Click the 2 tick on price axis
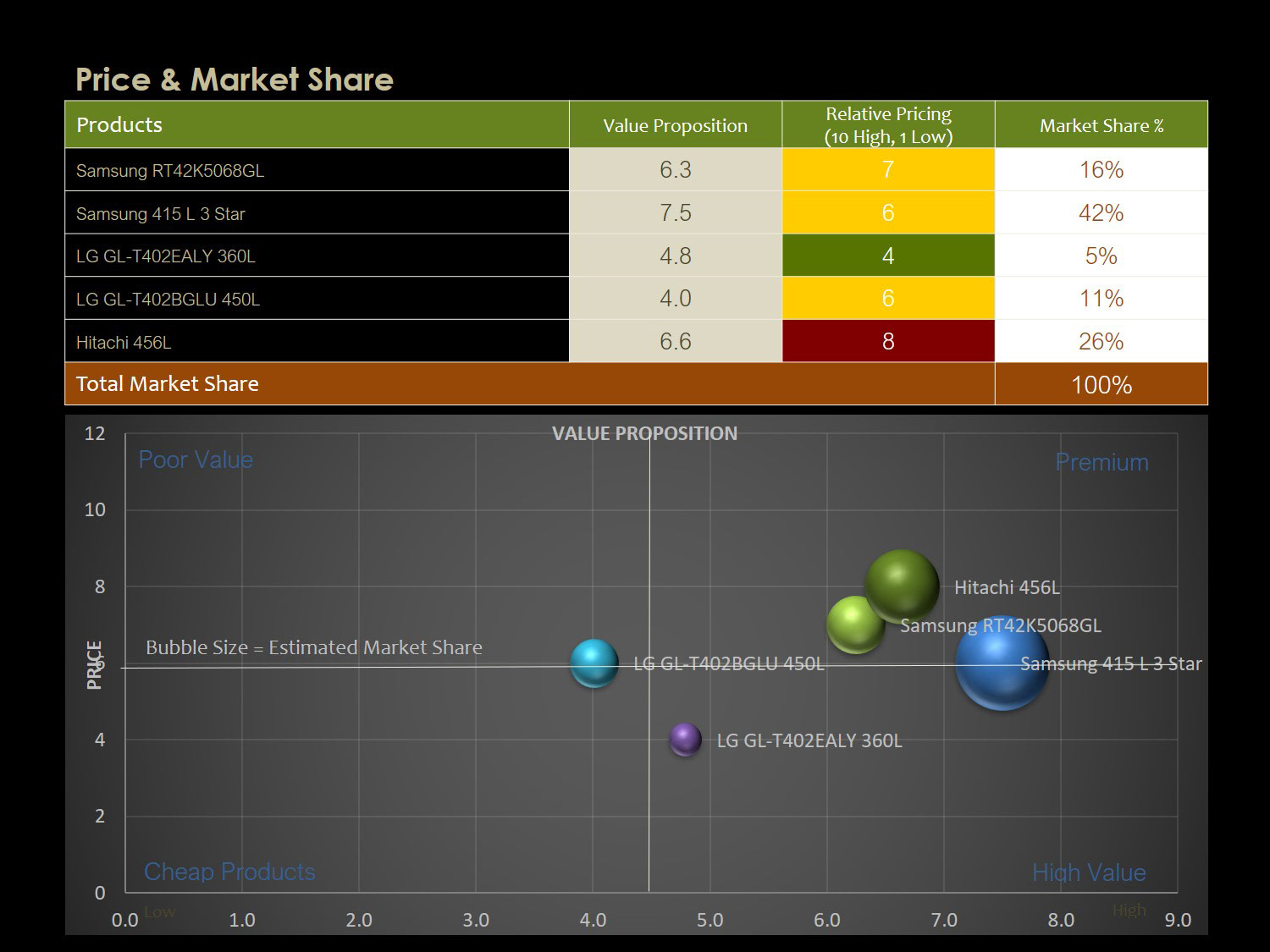 click(100, 817)
